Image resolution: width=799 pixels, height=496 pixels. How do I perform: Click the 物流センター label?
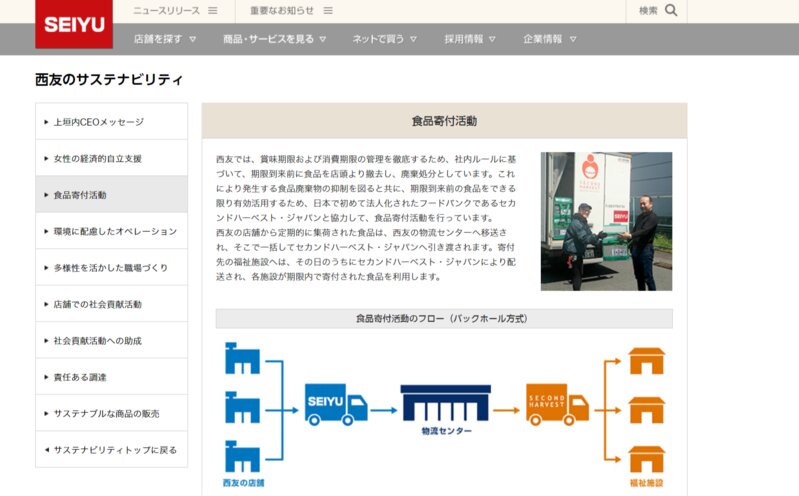coord(446,431)
